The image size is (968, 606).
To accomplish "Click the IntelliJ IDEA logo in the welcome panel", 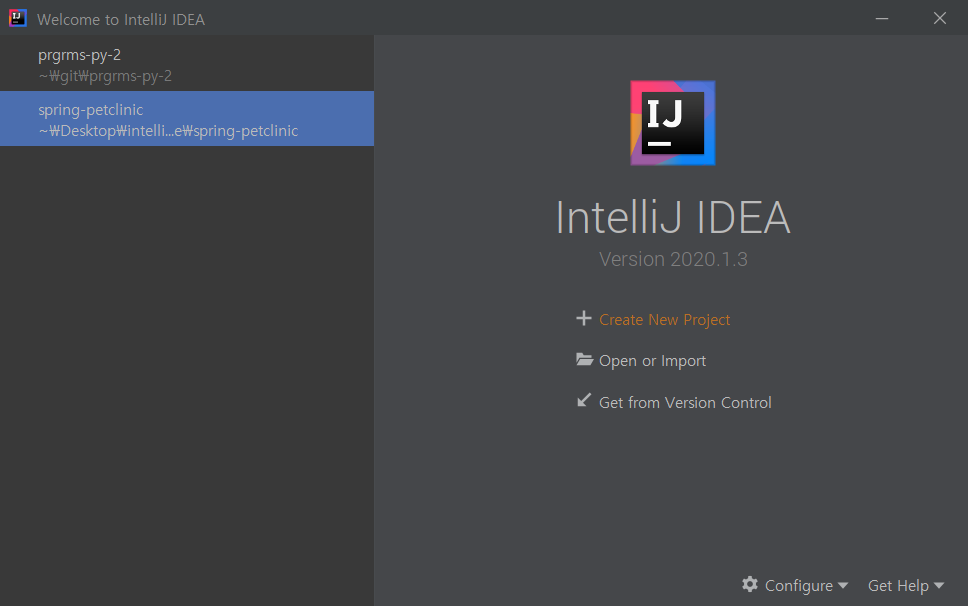I will tap(672, 123).
